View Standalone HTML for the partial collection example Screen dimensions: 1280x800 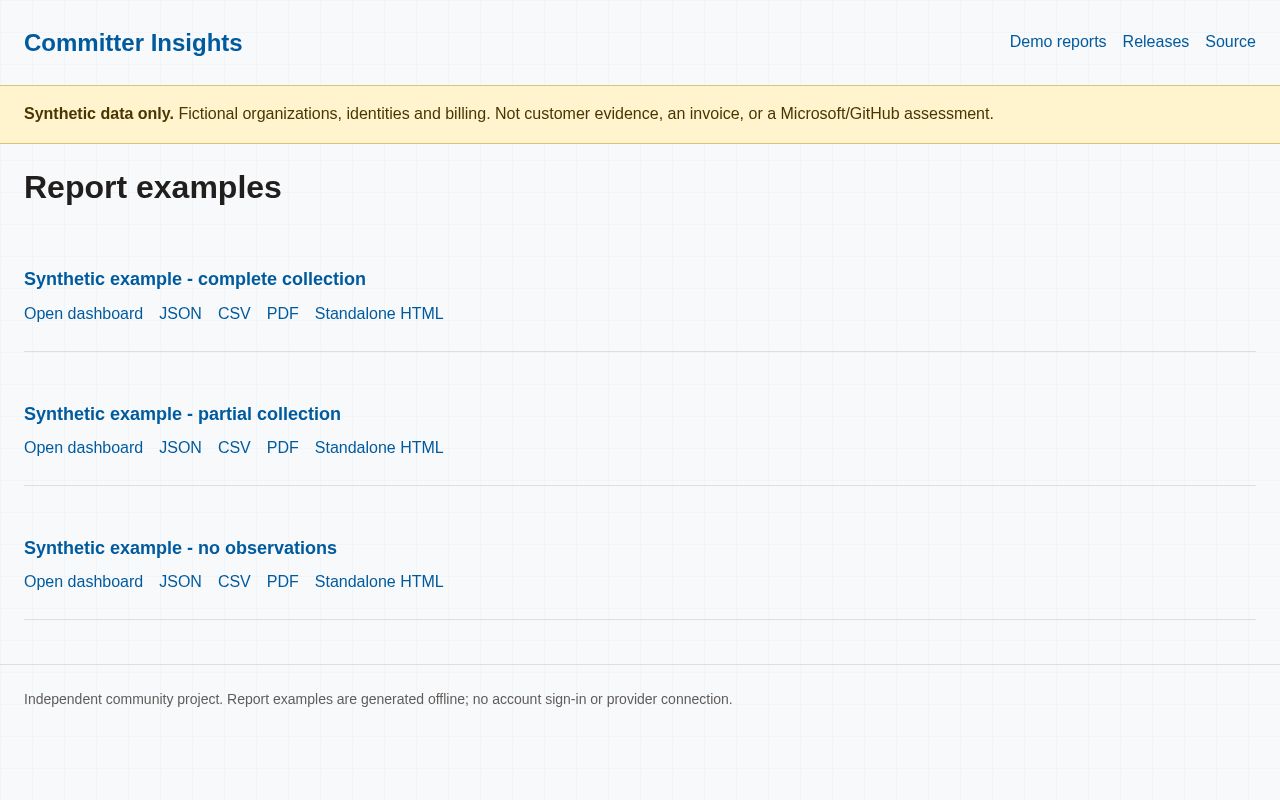pyautogui.click(x=379, y=448)
